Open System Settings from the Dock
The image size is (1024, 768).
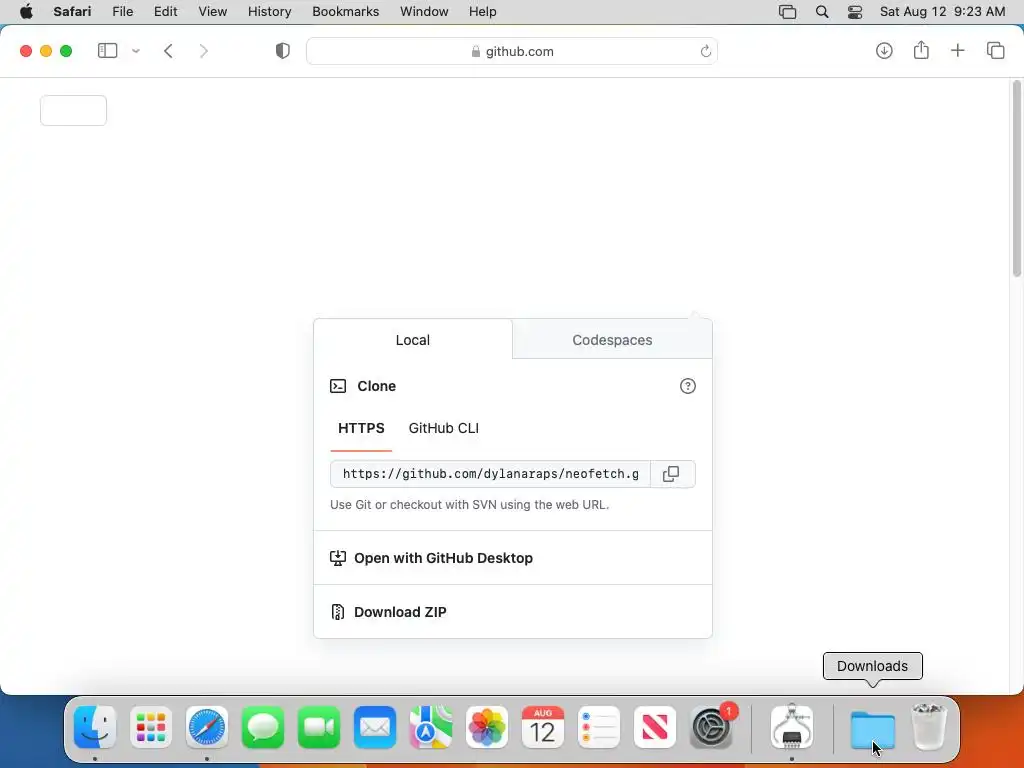pos(711,728)
